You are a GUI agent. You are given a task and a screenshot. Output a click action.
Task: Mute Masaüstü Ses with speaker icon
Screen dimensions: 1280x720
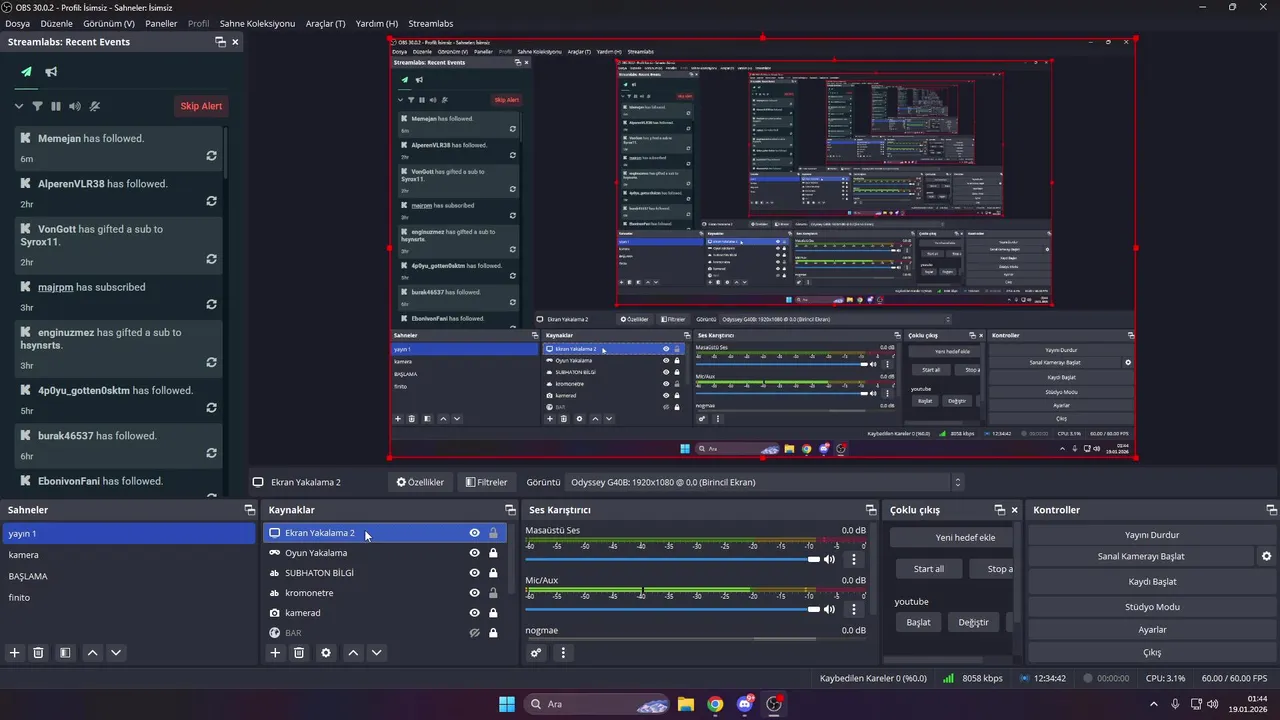click(x=829, y=559)
